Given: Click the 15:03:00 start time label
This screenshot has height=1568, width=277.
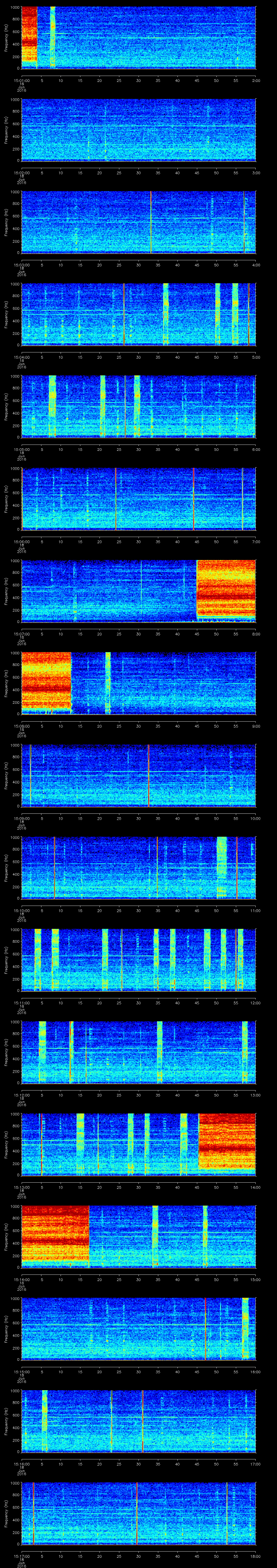Looking at the screenshot, I should click(x=21, y=264).
